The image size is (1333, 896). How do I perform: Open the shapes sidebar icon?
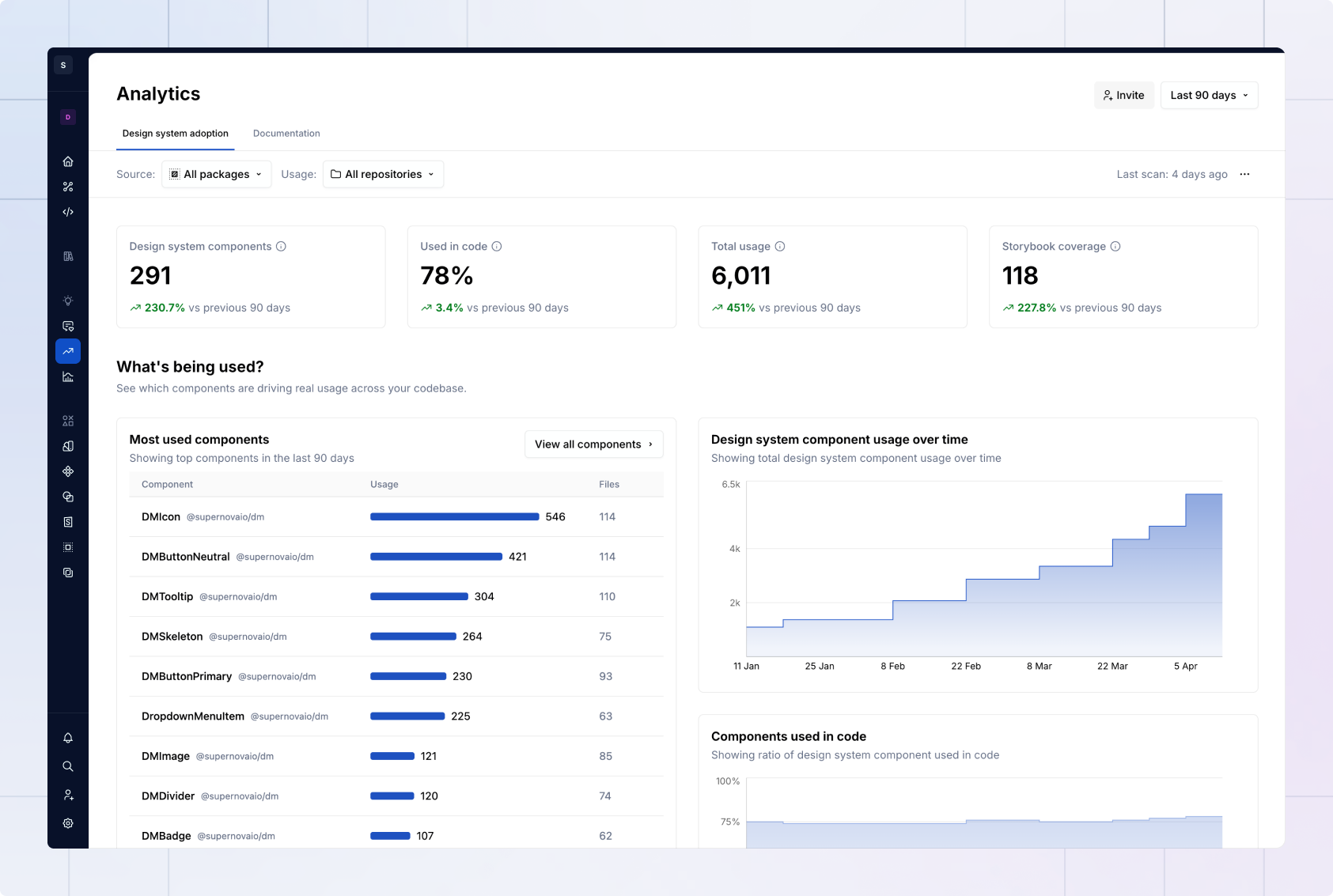pos(68,421)
